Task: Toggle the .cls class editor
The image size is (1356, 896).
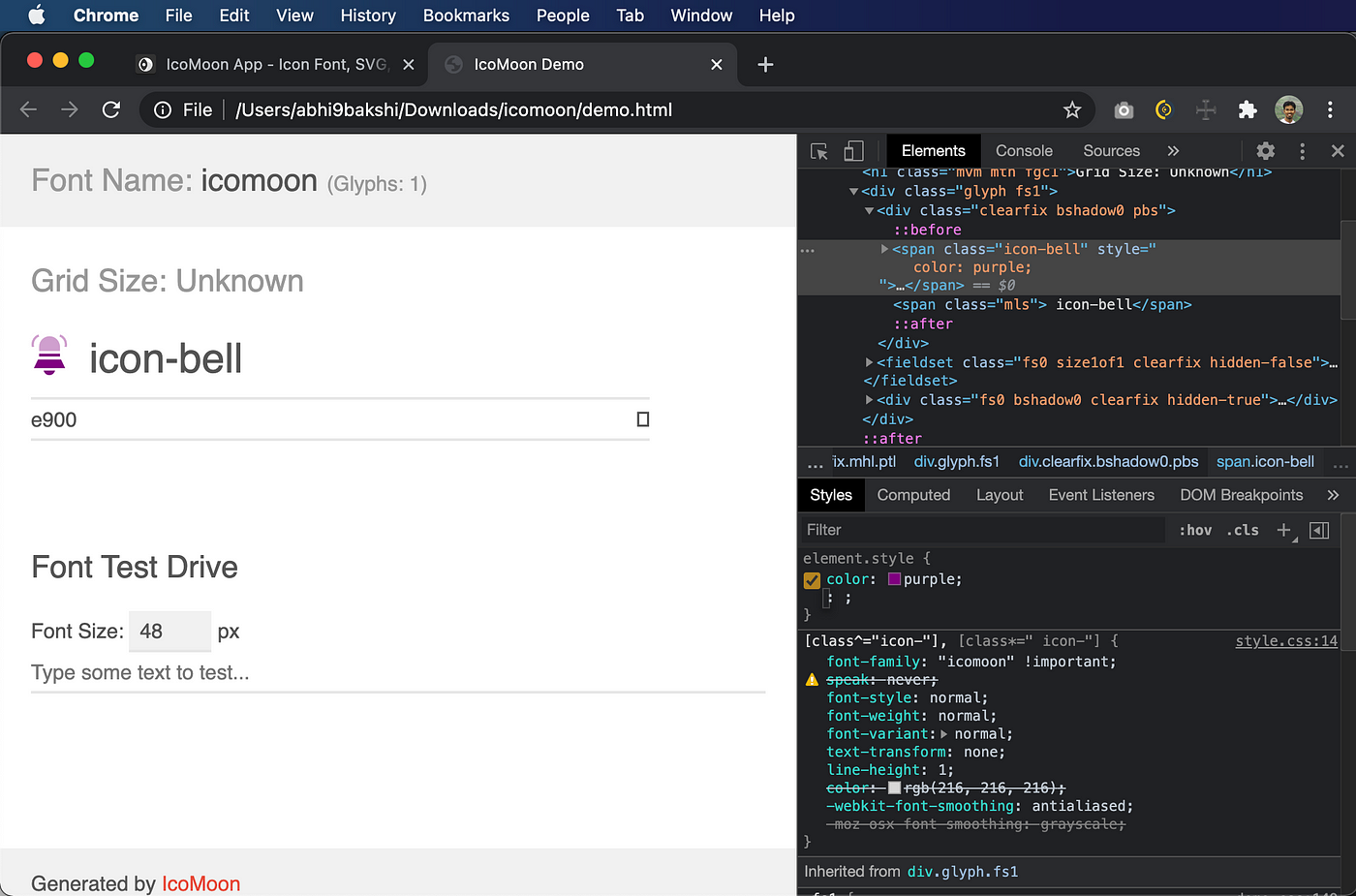Action: (1243, 530)
